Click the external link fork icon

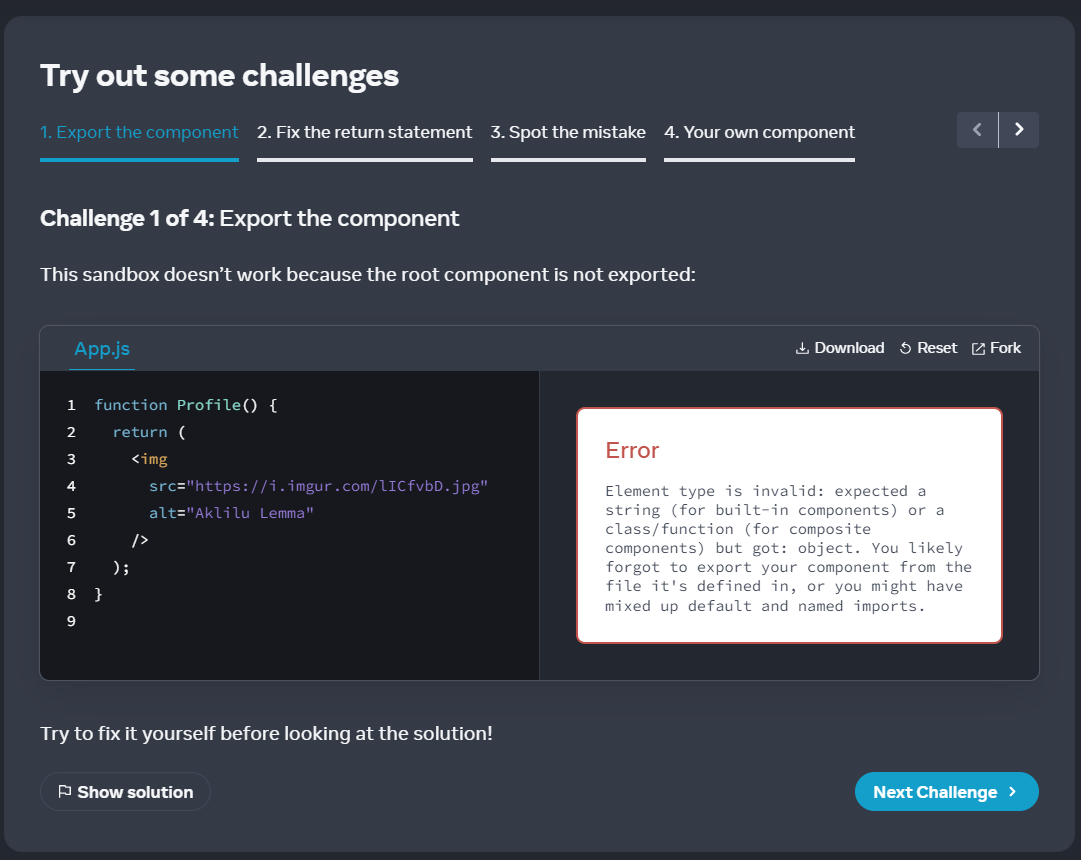point(978,349)
